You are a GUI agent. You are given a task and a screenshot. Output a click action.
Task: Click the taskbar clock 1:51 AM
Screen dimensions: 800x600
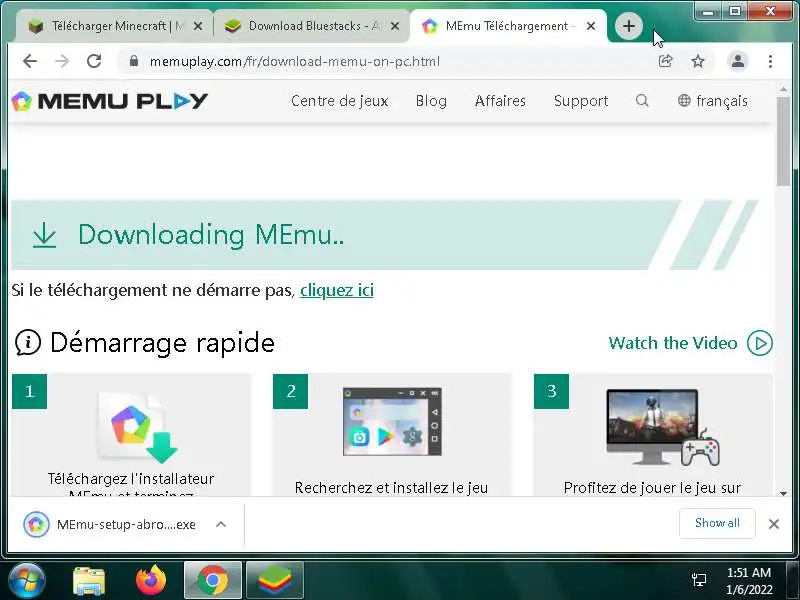[x=748, y=572]
